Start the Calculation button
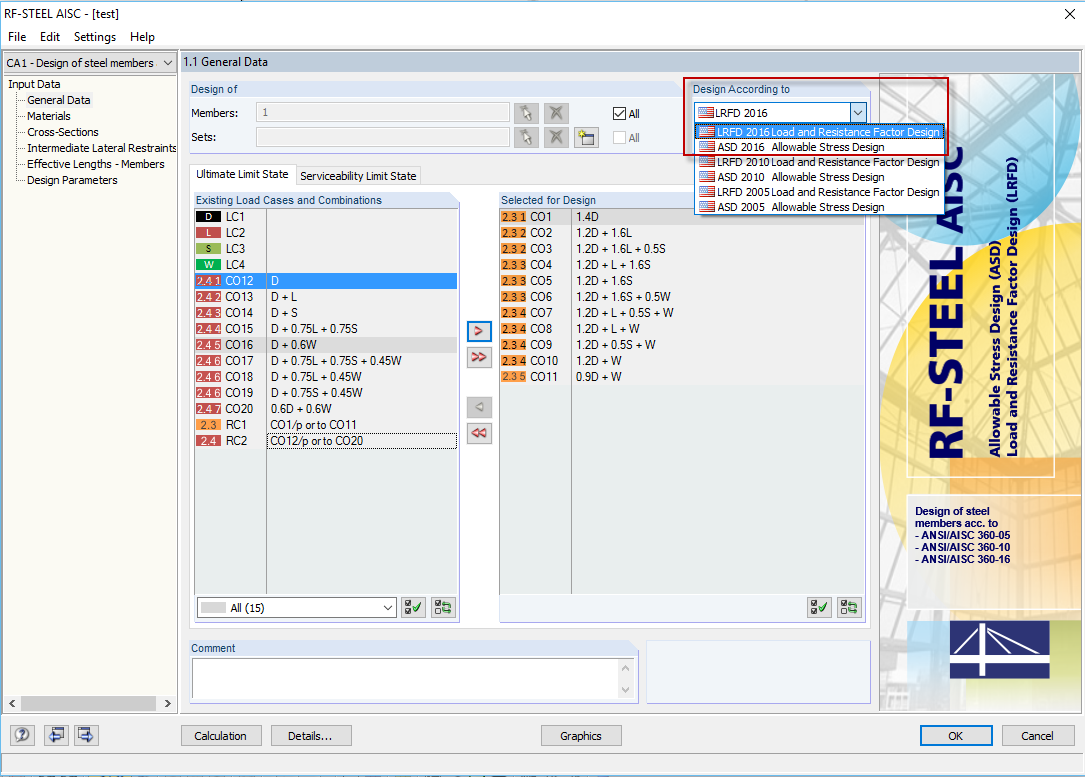 coord(221,735)
